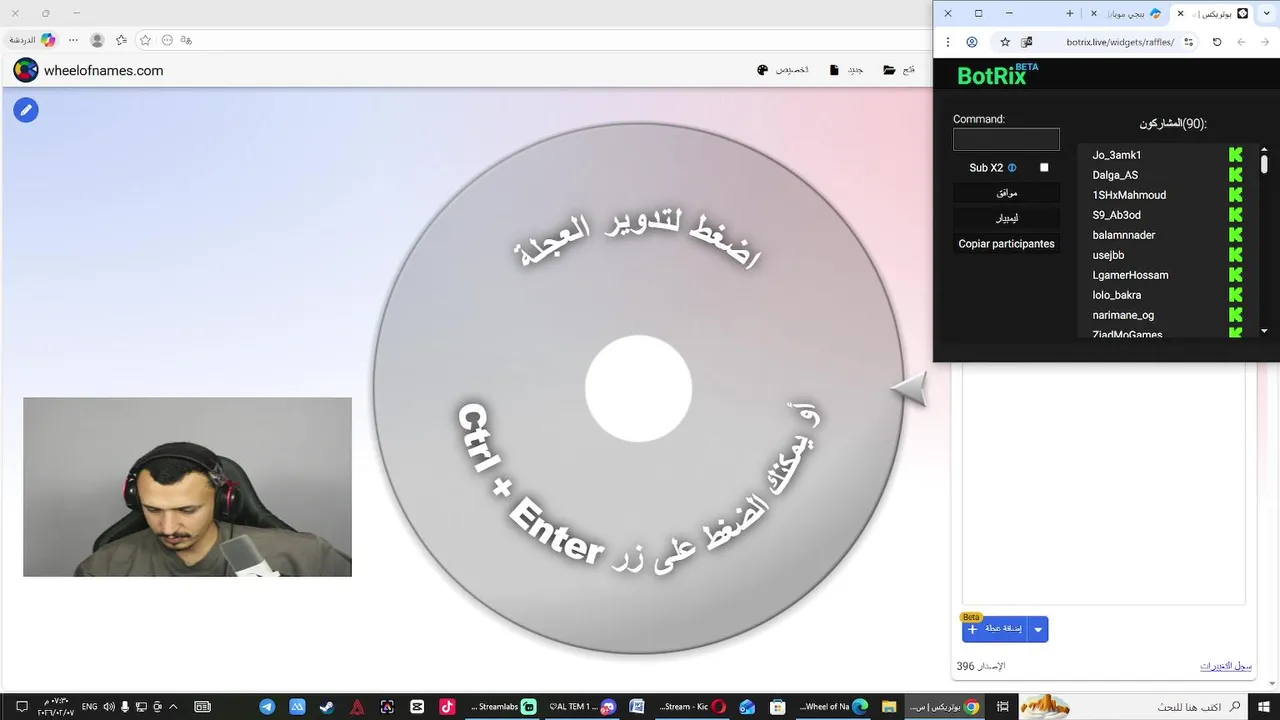Click the Kick icon next to usejbb

coord(1236,255)
